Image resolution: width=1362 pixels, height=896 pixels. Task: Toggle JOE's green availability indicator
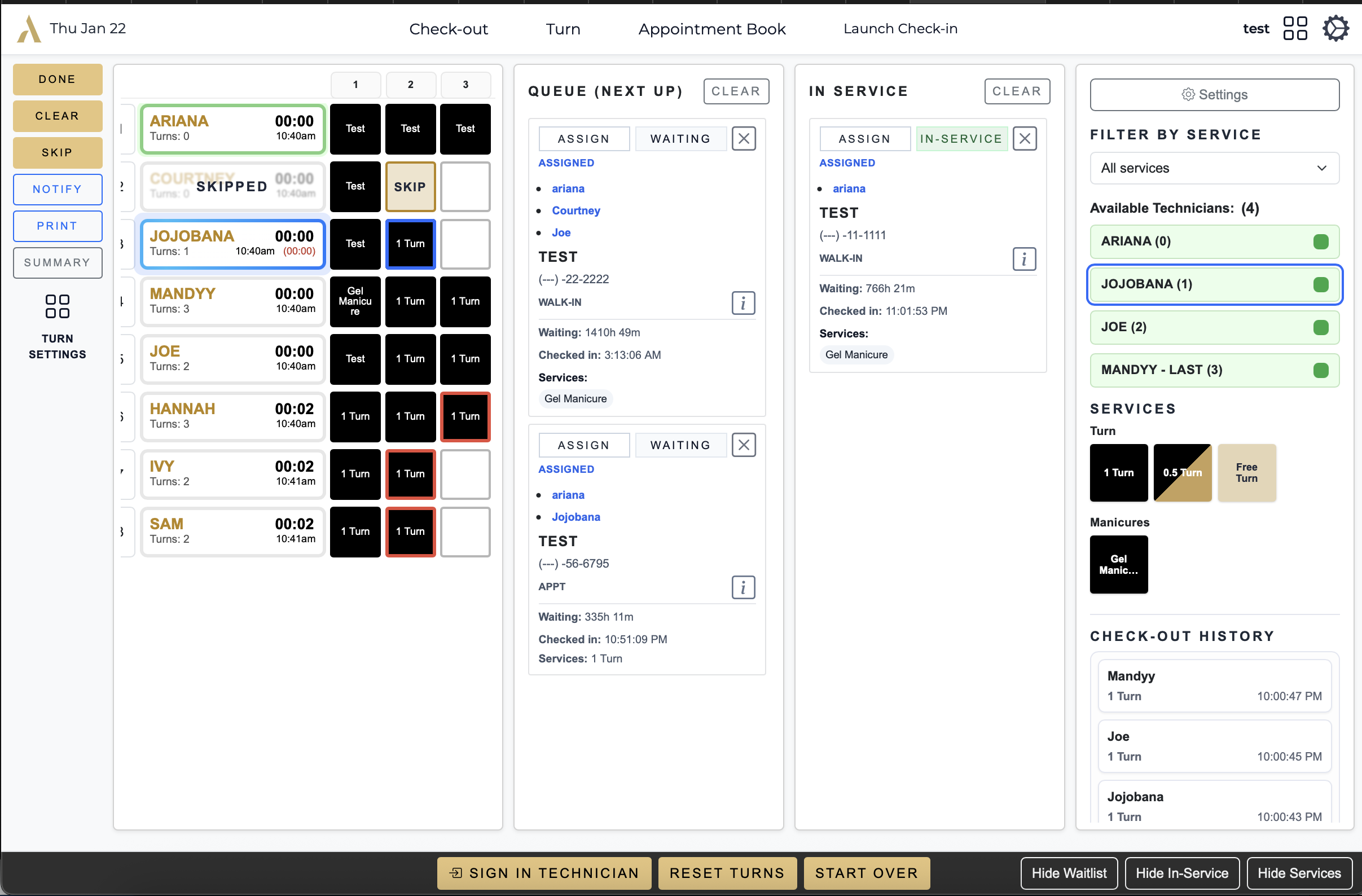1321,327
